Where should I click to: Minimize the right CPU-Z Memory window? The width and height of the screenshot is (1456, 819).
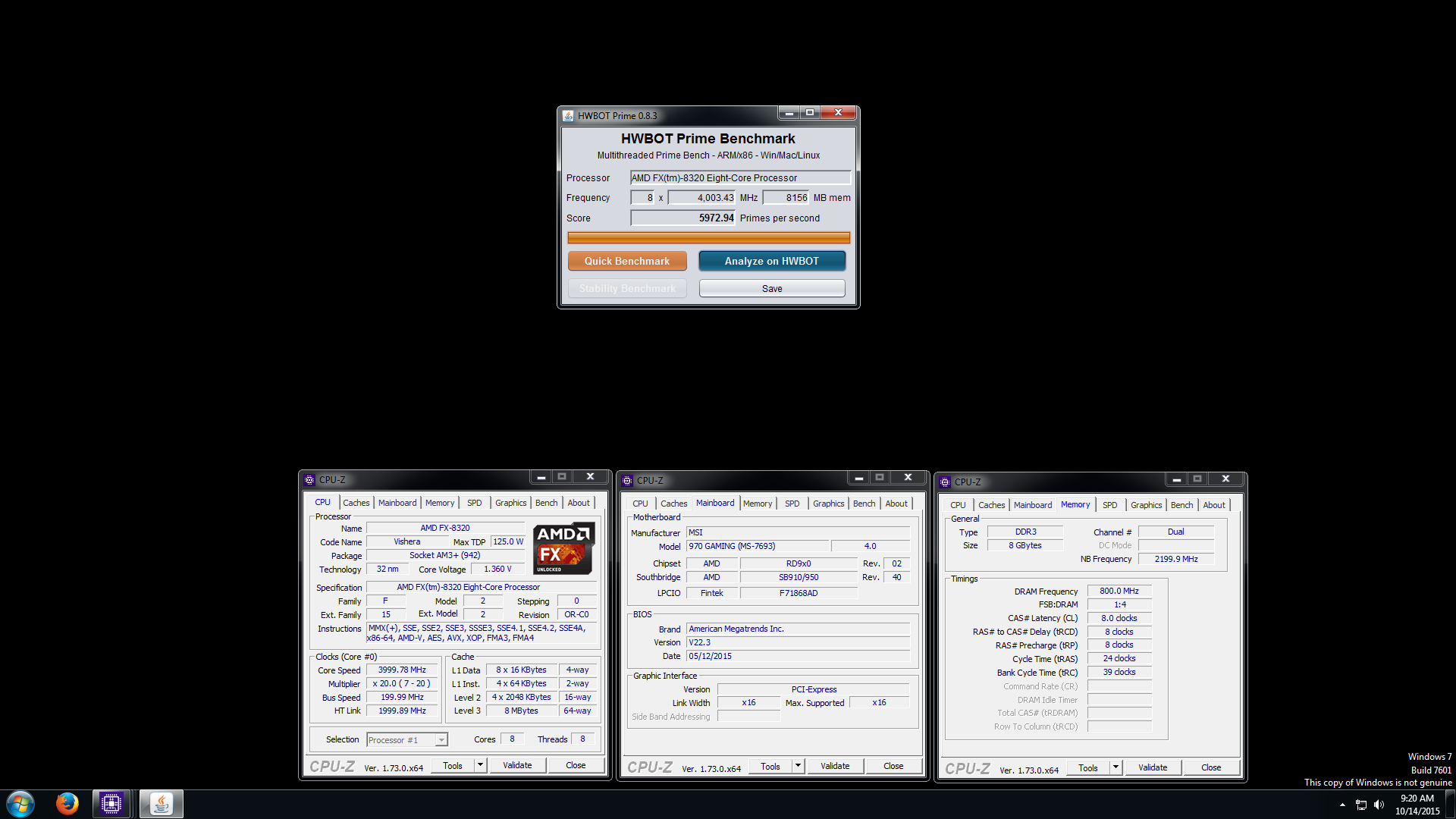(x=1176, y=479)
